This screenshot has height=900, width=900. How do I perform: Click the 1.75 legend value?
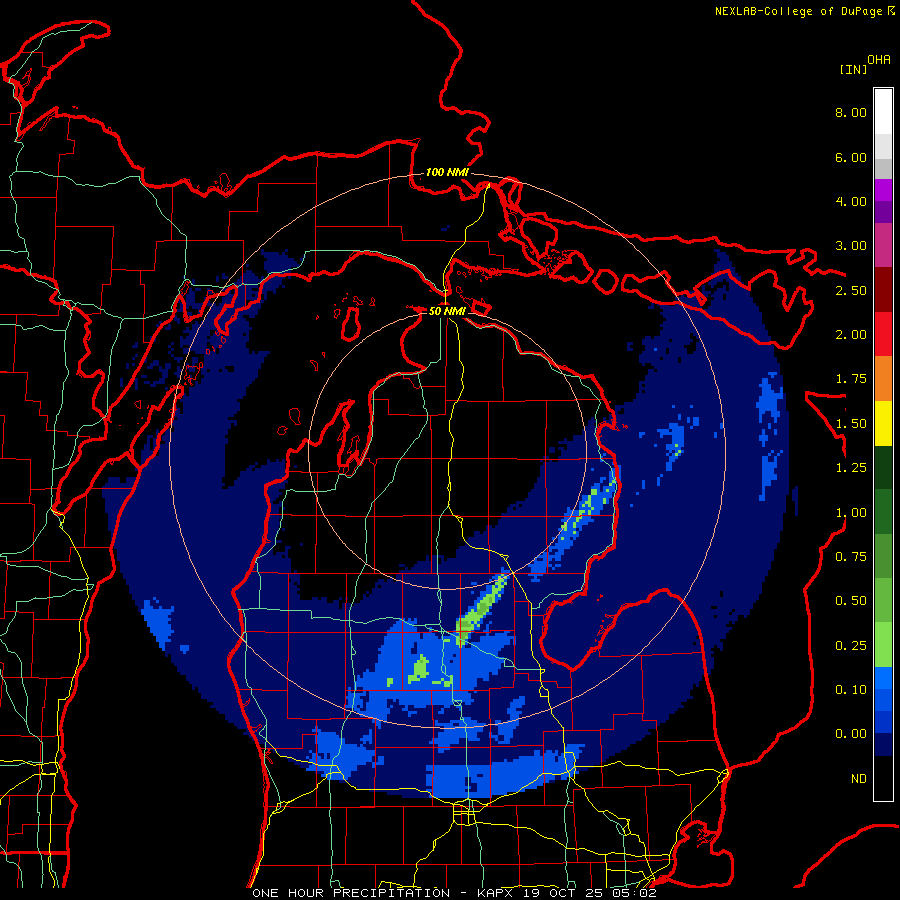coord(851,379)
